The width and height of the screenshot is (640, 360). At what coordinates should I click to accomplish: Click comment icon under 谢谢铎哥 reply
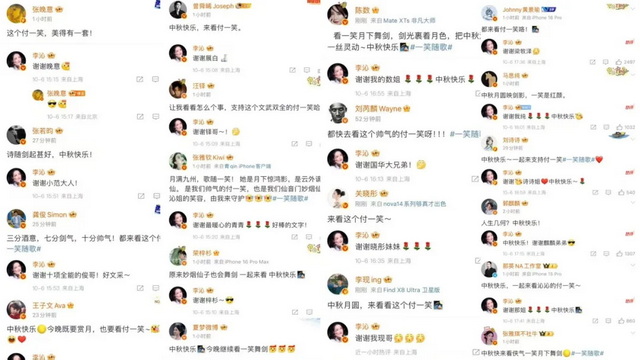[309, 144]
